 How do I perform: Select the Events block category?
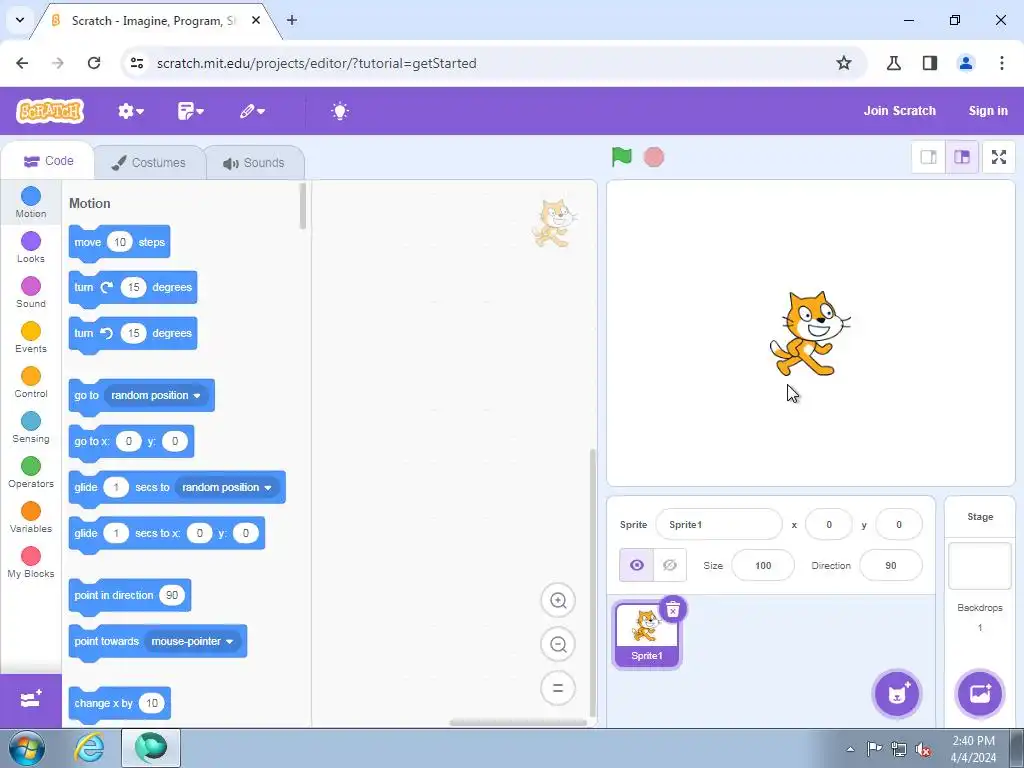(31, 338)
